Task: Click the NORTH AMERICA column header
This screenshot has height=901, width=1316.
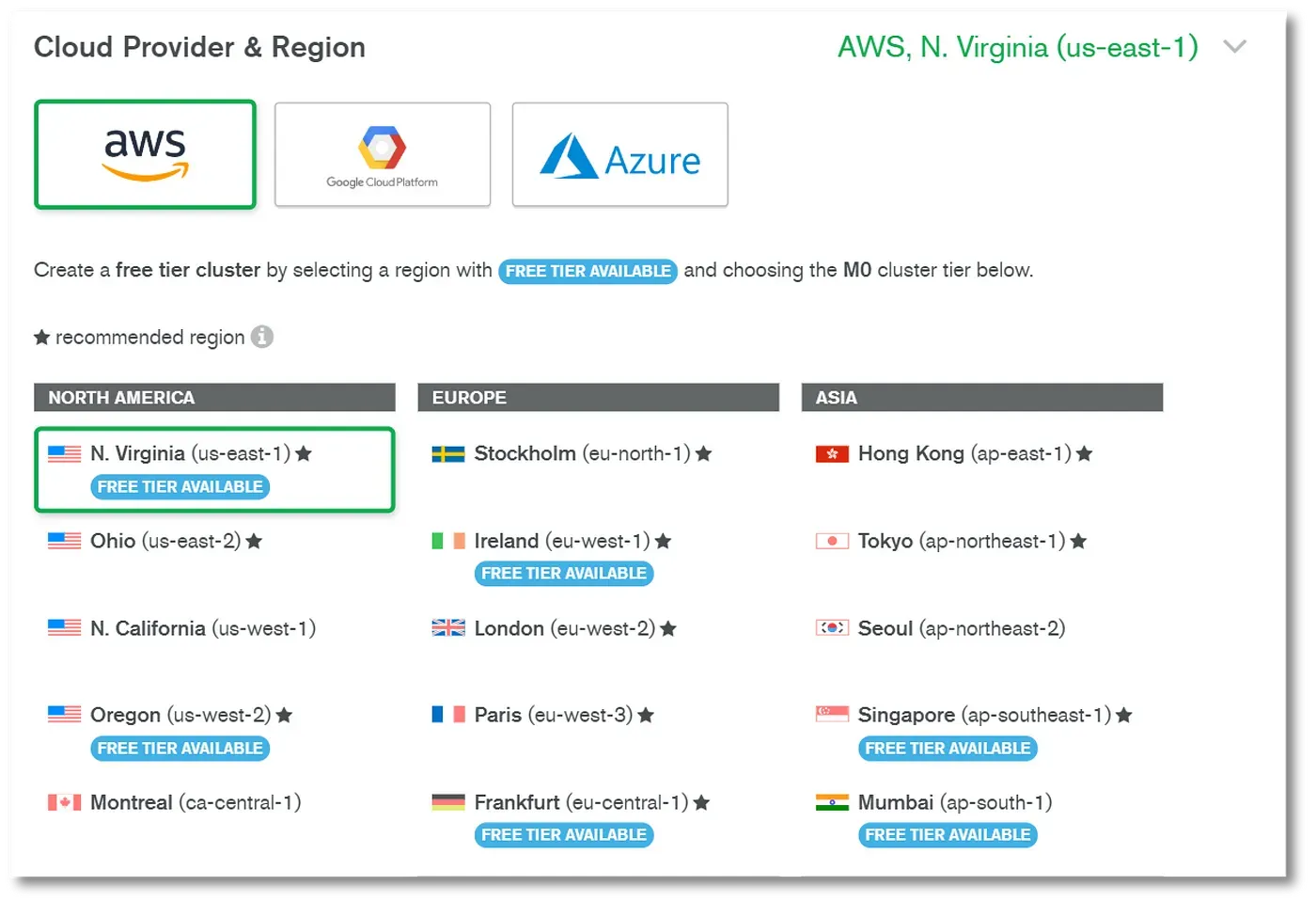Action: (x=214, y=397)
